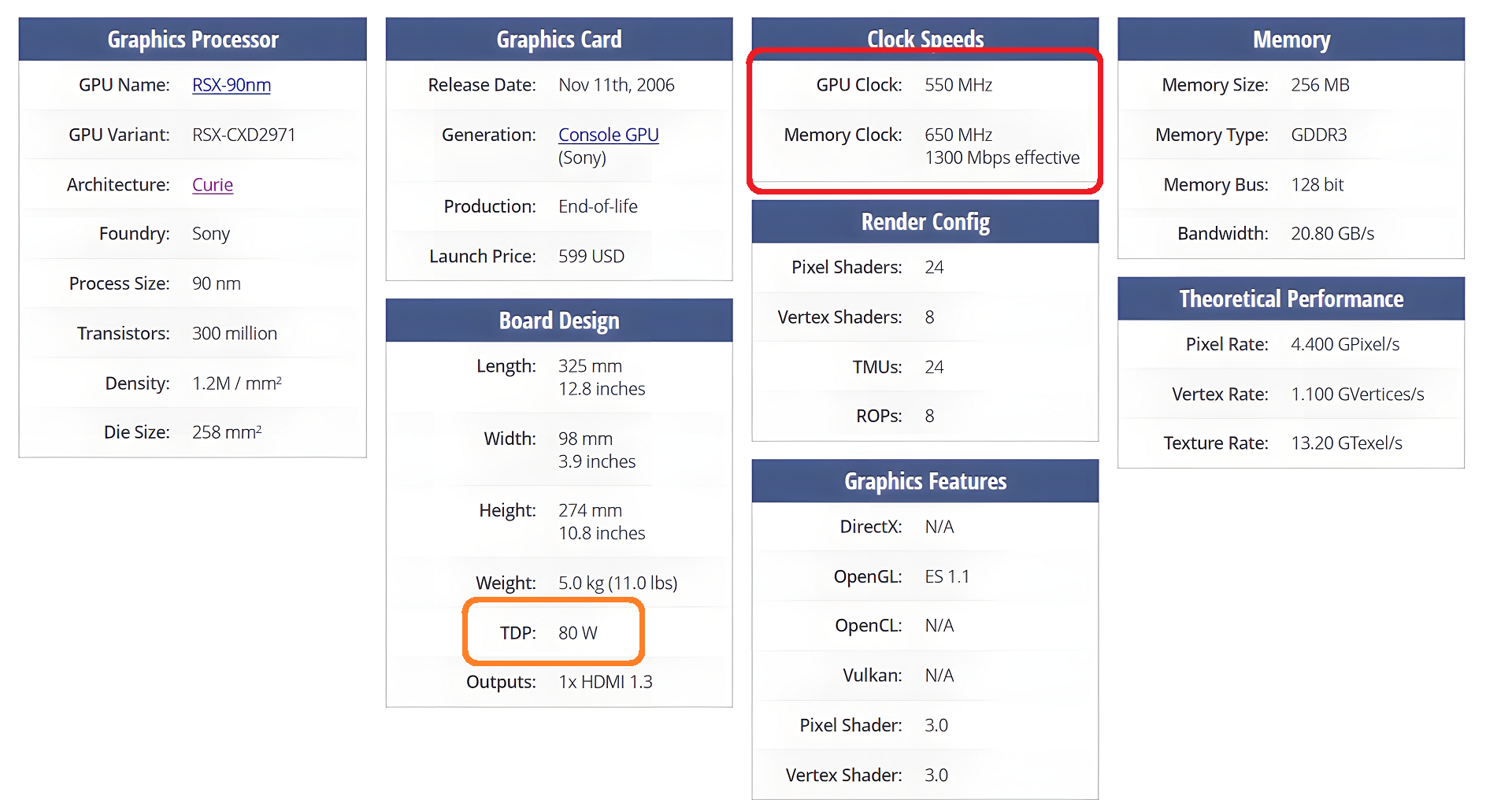Click the 256 MB memory size value

click(x=1320, y=85)
